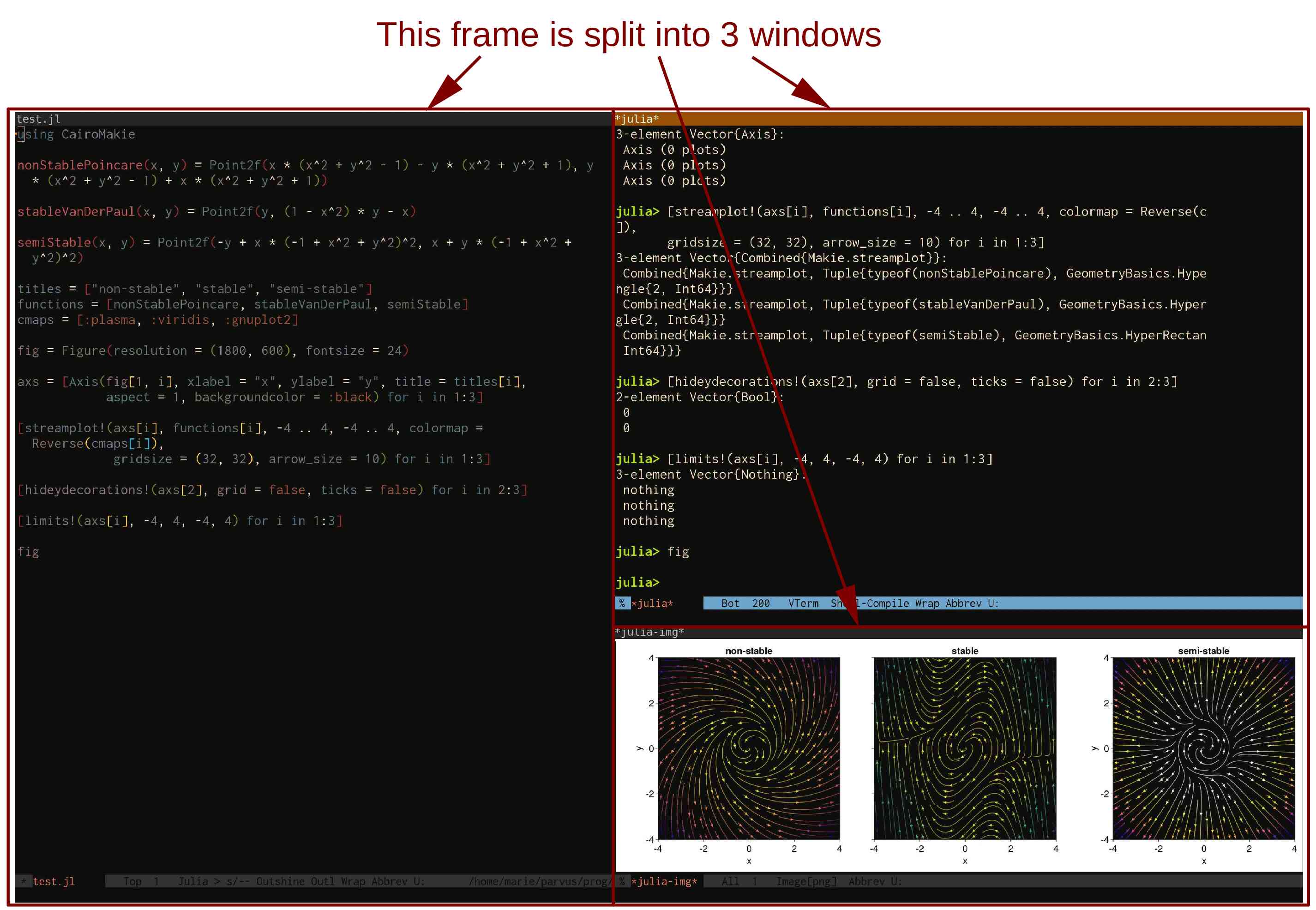Click 'using CairoMakie' line in test.jl

click(x=76, y=134)
